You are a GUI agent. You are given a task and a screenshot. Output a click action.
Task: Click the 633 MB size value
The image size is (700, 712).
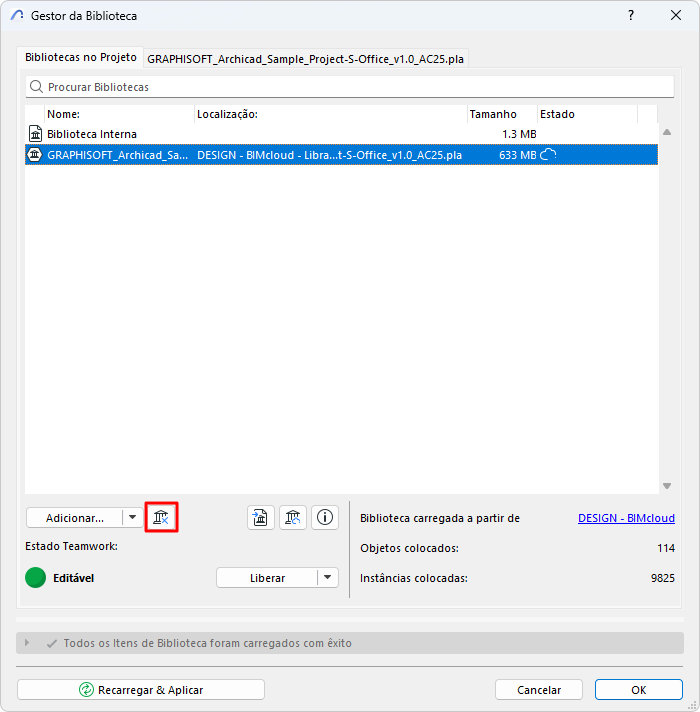[x=518, y=155]
